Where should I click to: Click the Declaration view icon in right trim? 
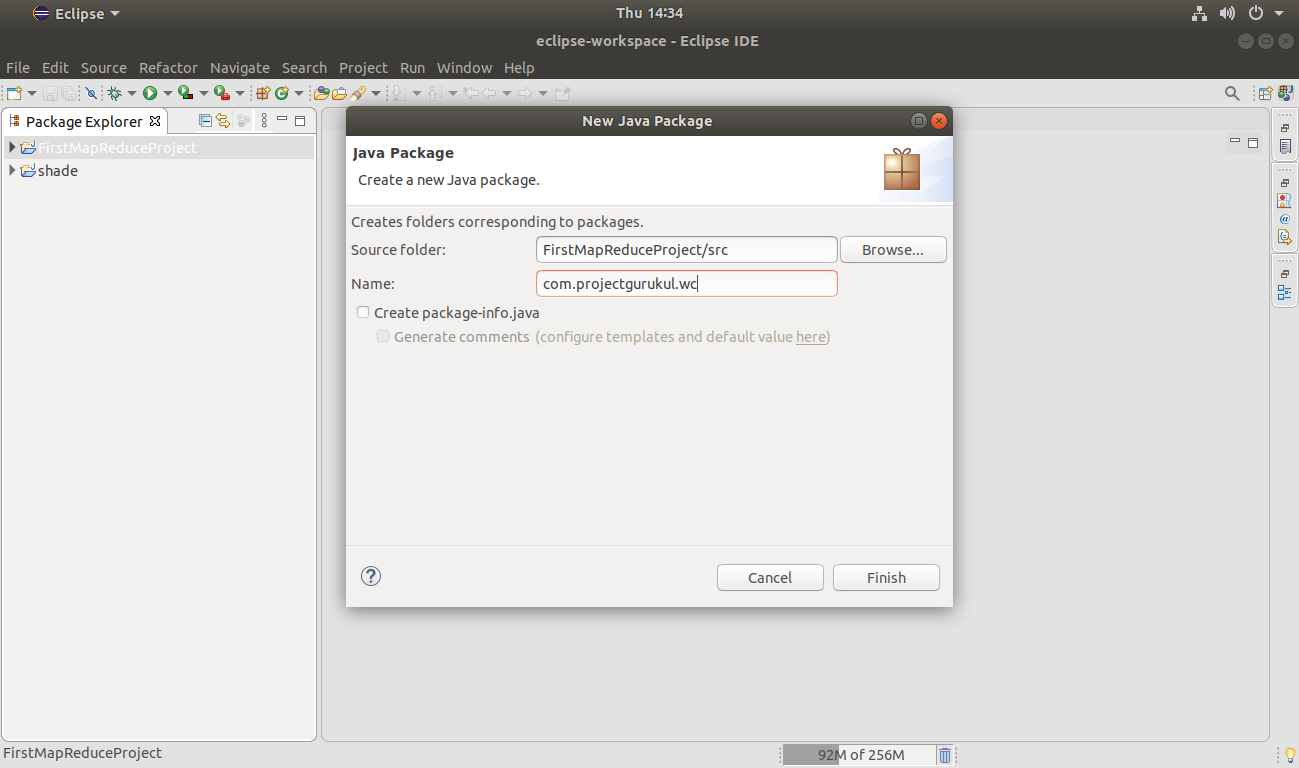coord(1285,237)
